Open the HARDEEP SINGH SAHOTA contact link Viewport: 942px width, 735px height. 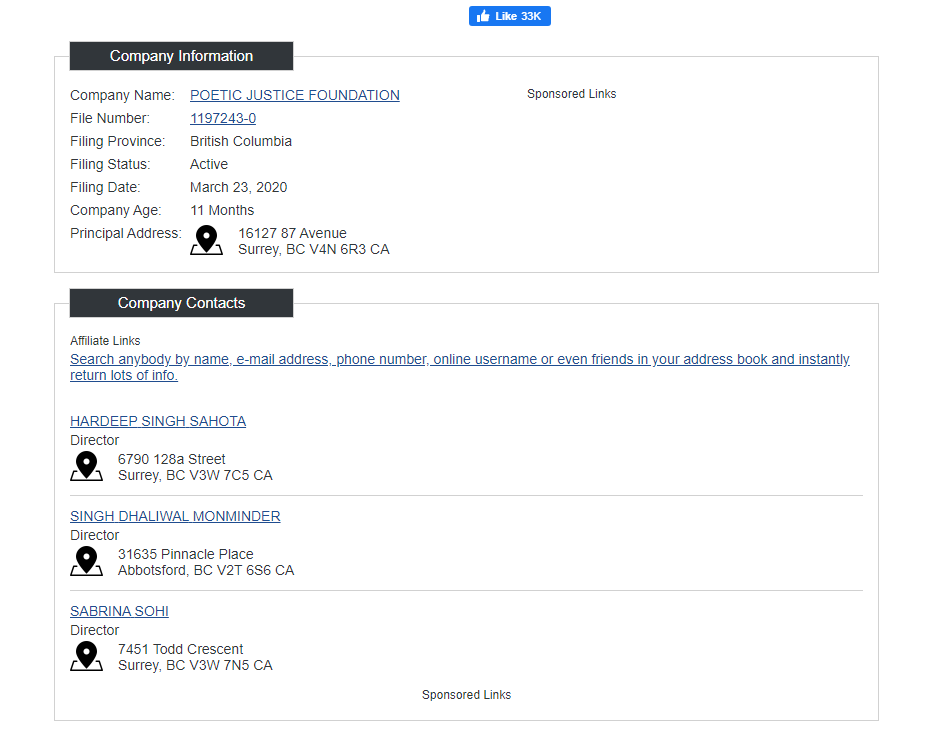tap(158, 421)
